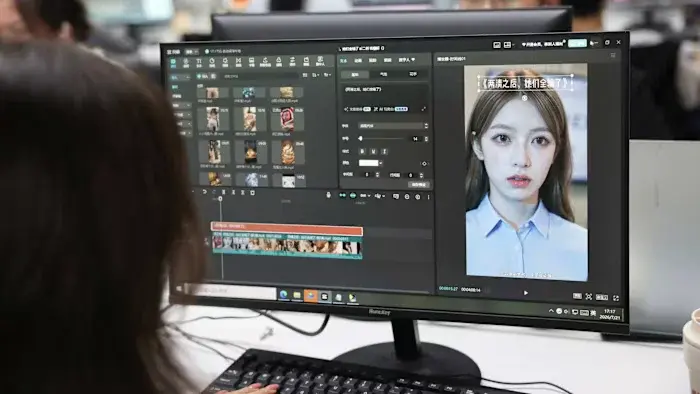Select the teal video clip strip on the timeline
700x394 pixels.
pos(287,245)
